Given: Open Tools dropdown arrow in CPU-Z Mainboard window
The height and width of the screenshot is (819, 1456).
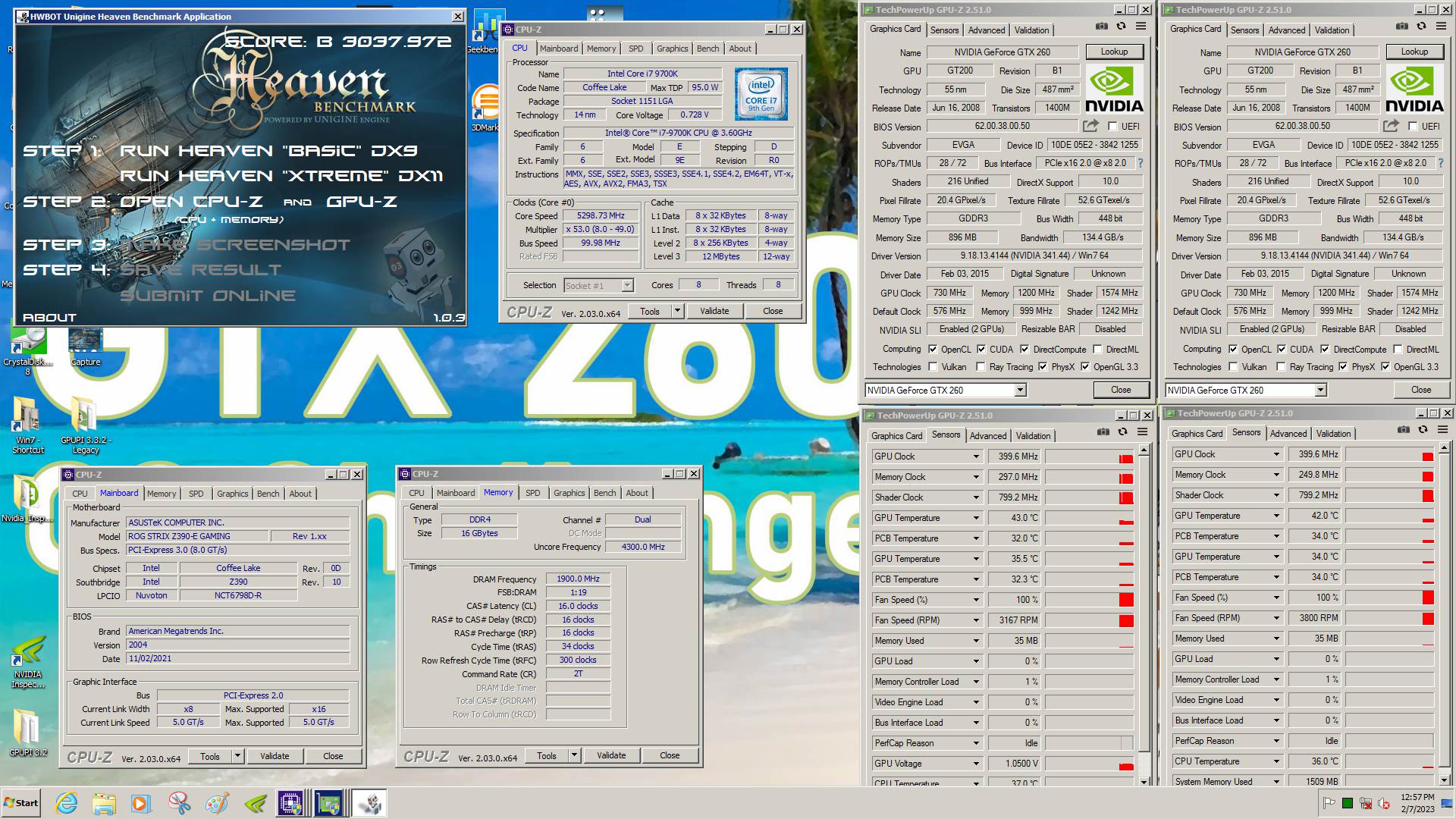Looking at the screenshot, I should [237, 756].
